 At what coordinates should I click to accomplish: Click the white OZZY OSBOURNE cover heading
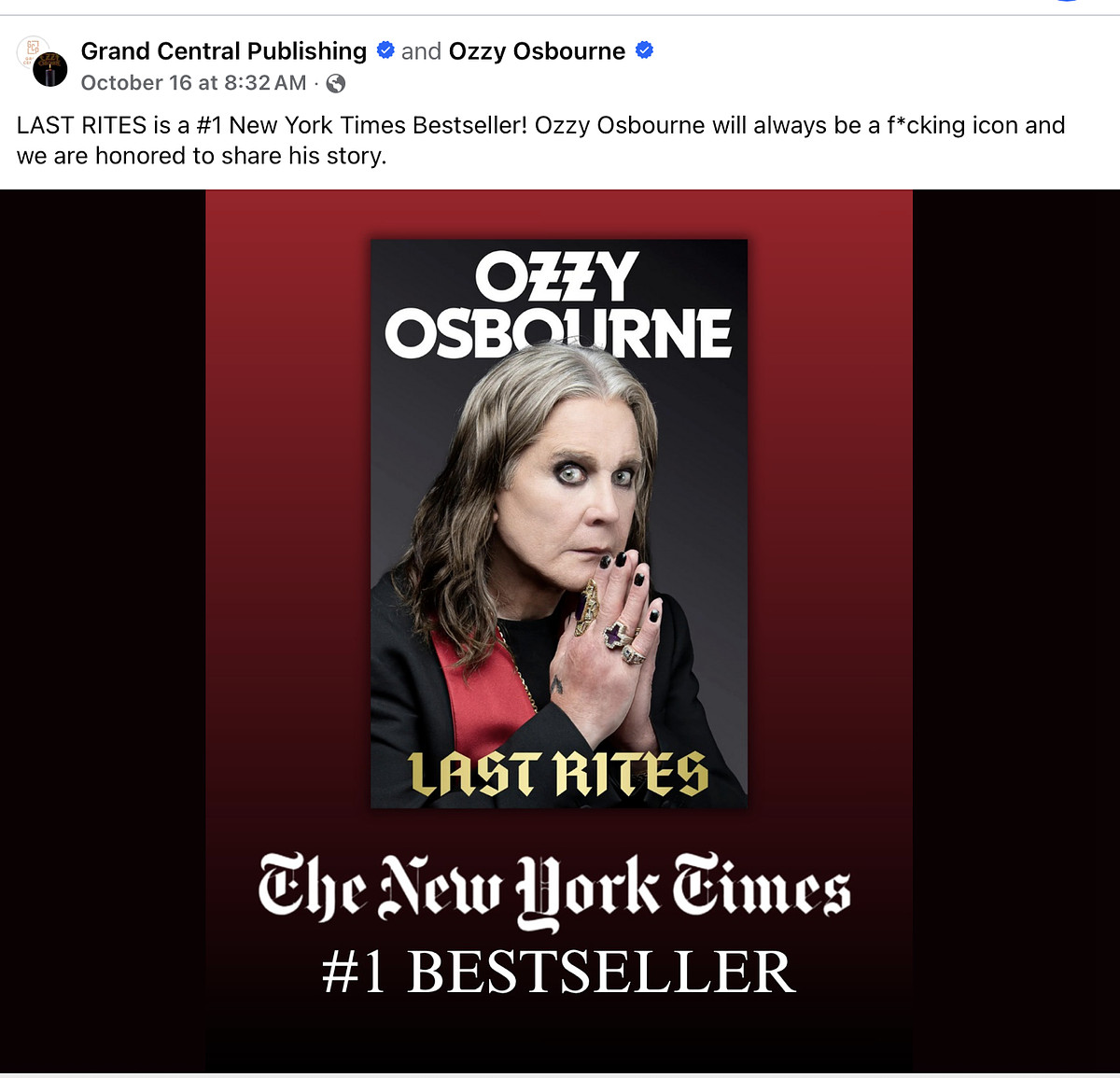[x=558, y=305]
